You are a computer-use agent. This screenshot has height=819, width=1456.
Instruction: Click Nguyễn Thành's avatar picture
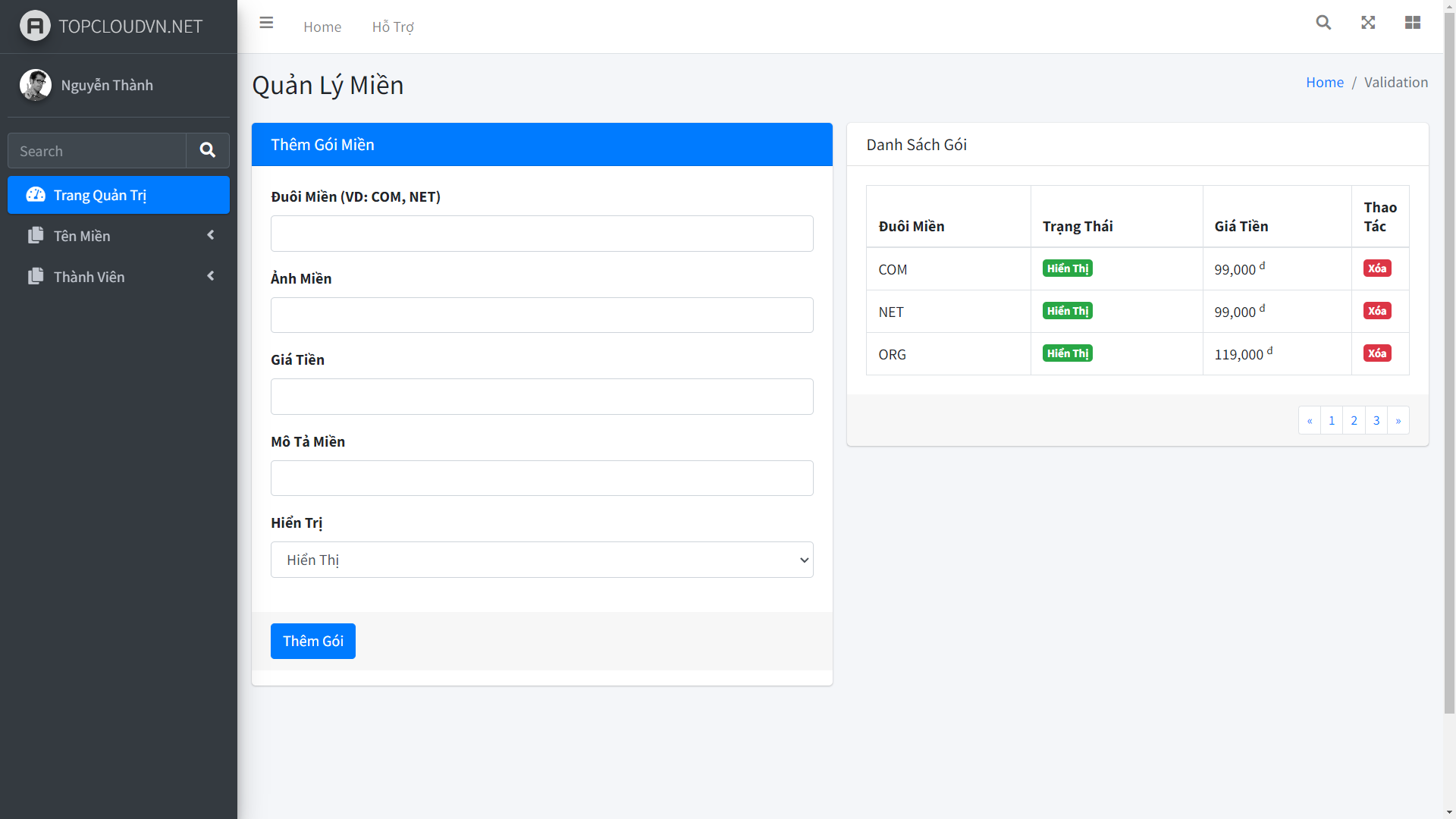point(35,85)
